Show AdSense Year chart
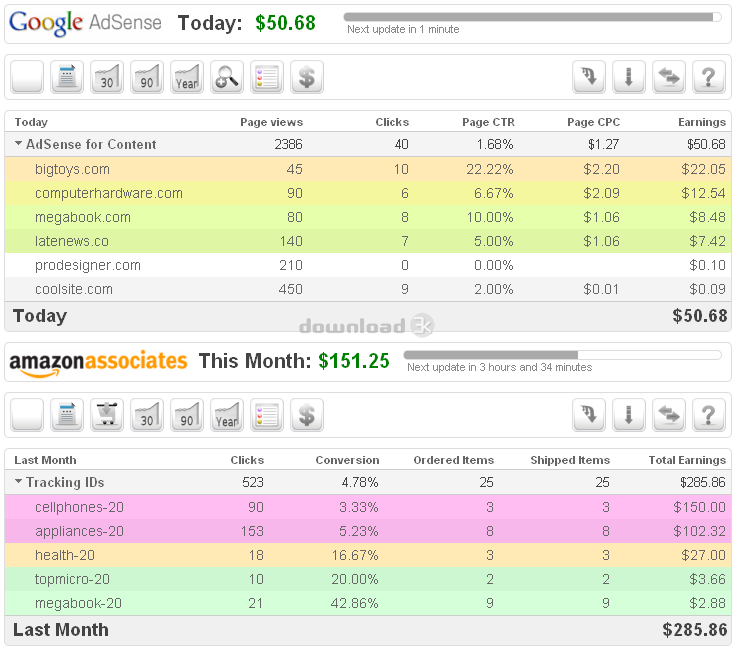The height and width of the screenshot is (650, 735). point(187,76)
